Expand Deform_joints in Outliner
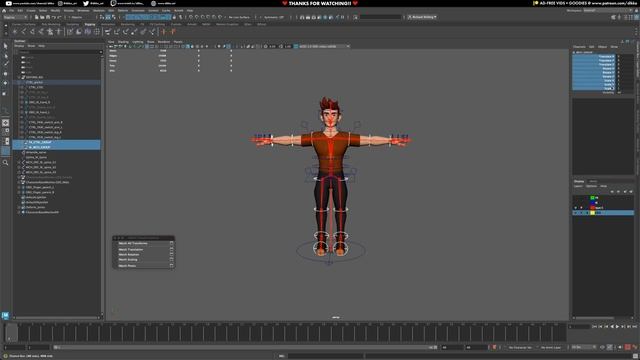Viewport: 640px width, 360px height. point(19,207)
